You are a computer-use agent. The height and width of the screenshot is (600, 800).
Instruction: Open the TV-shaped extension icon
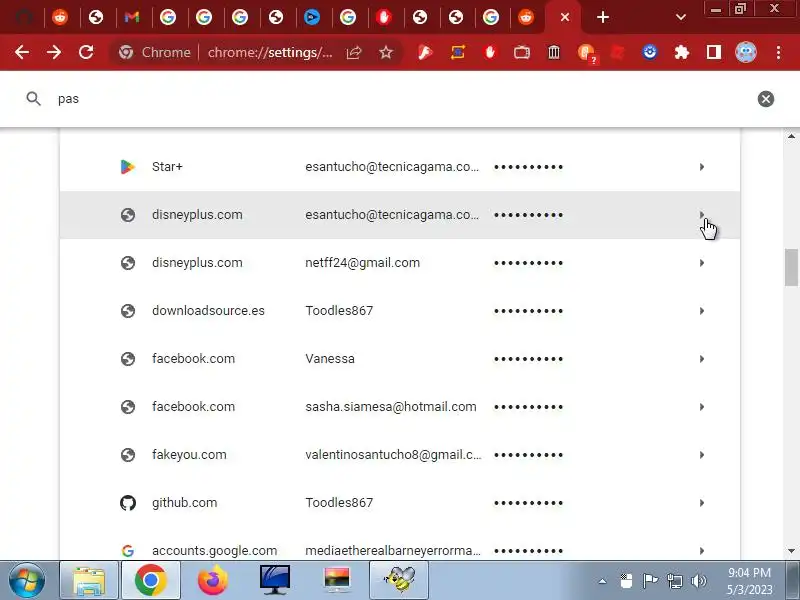pyautogui.click(x=522, y=52)
